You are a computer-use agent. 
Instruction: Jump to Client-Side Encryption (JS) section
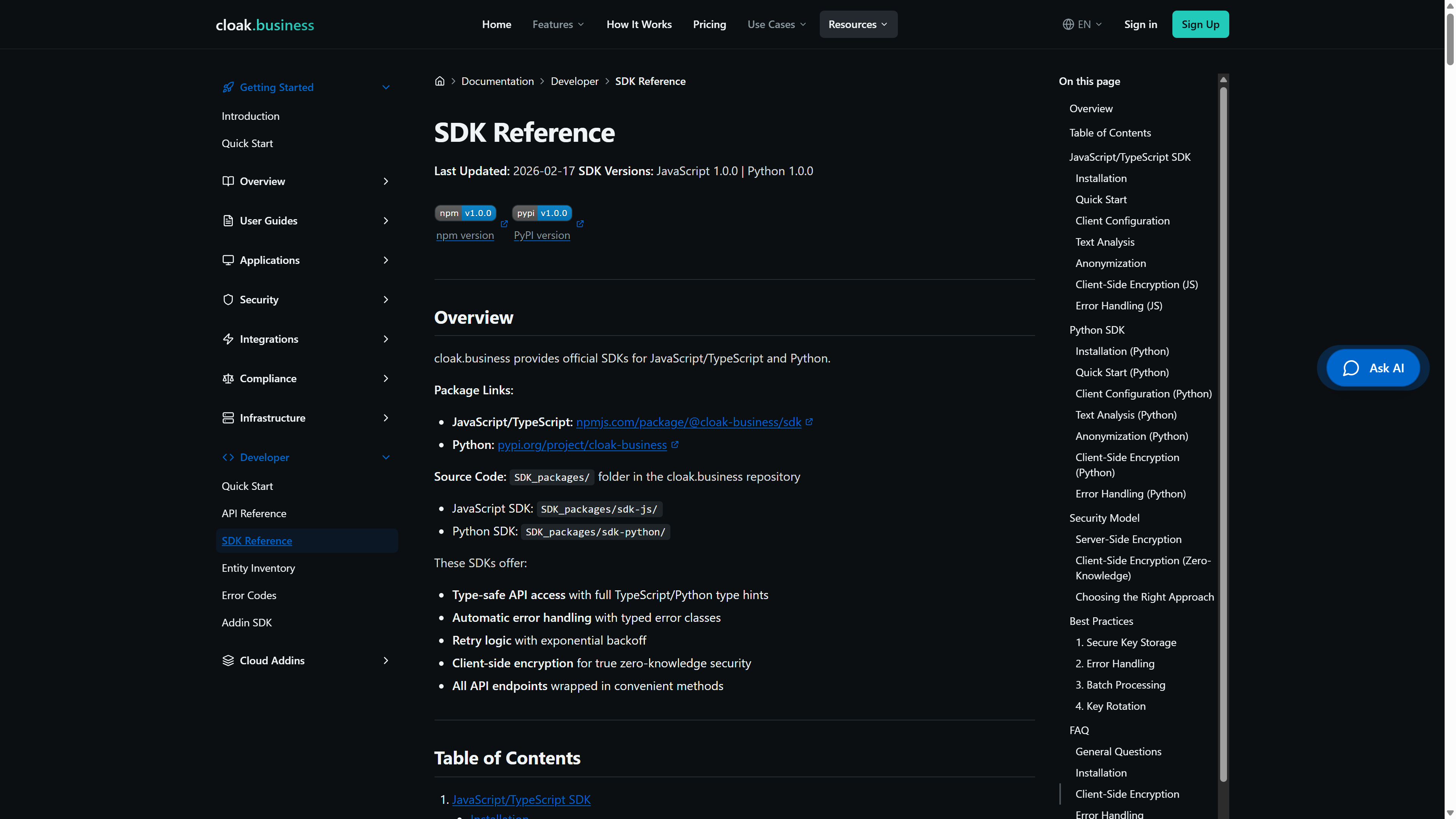[x=1136, y=284]
